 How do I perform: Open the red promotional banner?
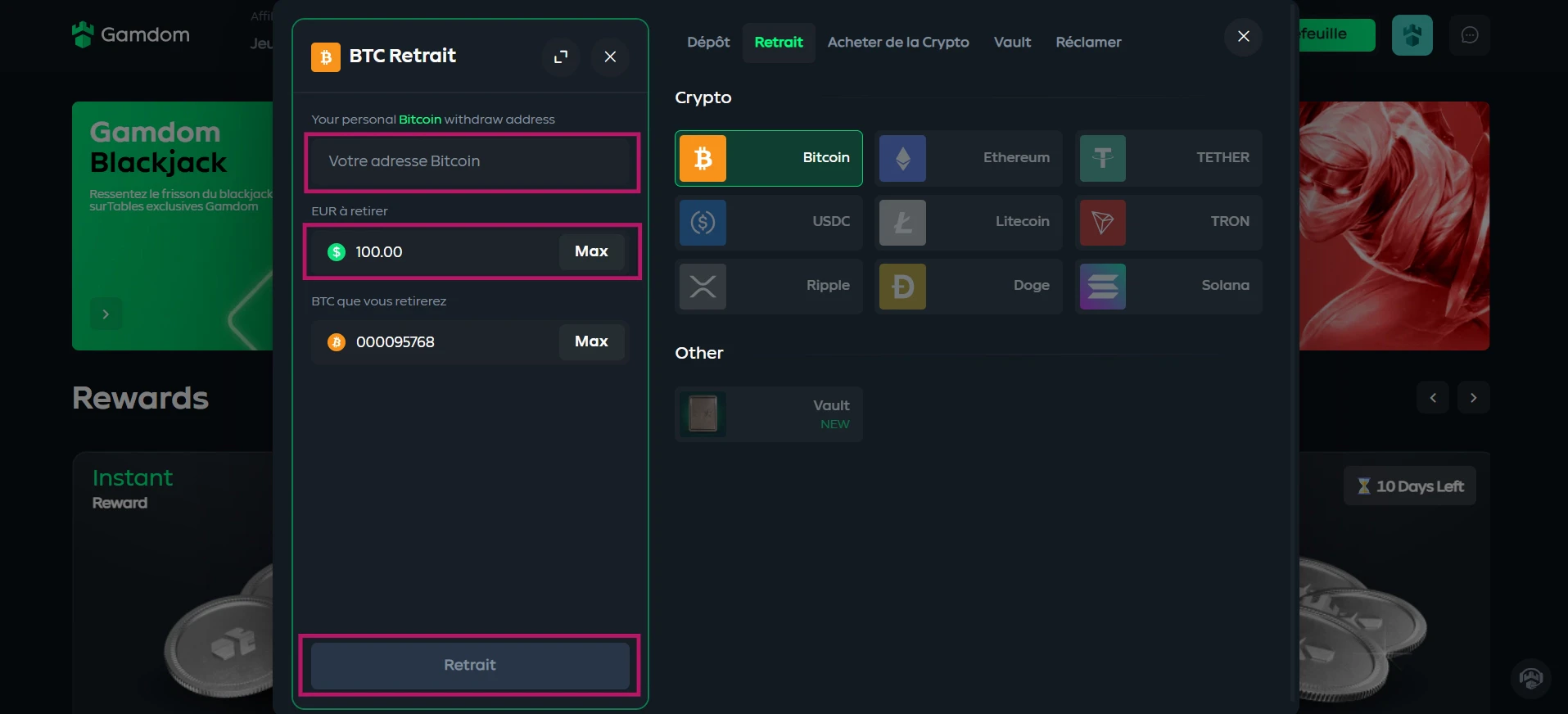[1394, 226]
